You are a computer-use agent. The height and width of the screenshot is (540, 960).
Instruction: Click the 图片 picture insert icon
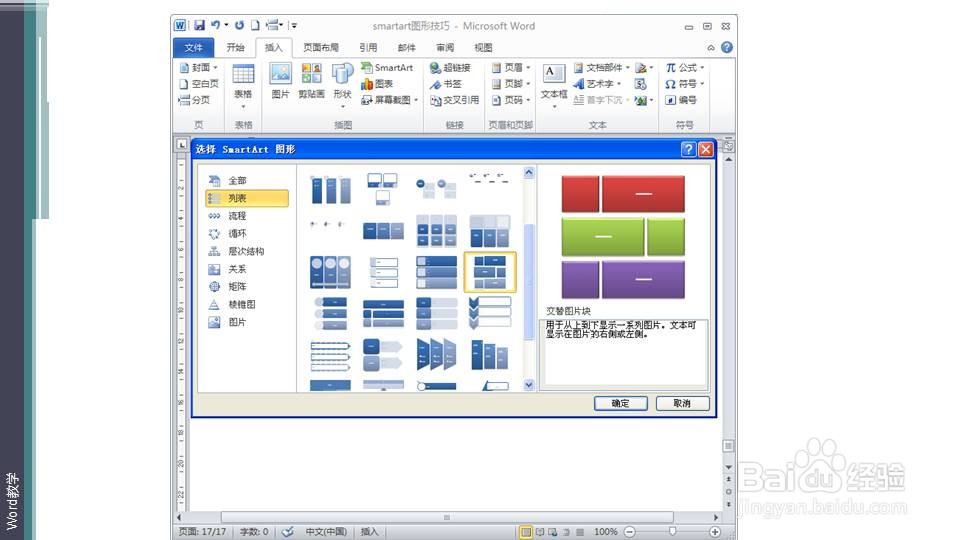(x=280, y=81)
